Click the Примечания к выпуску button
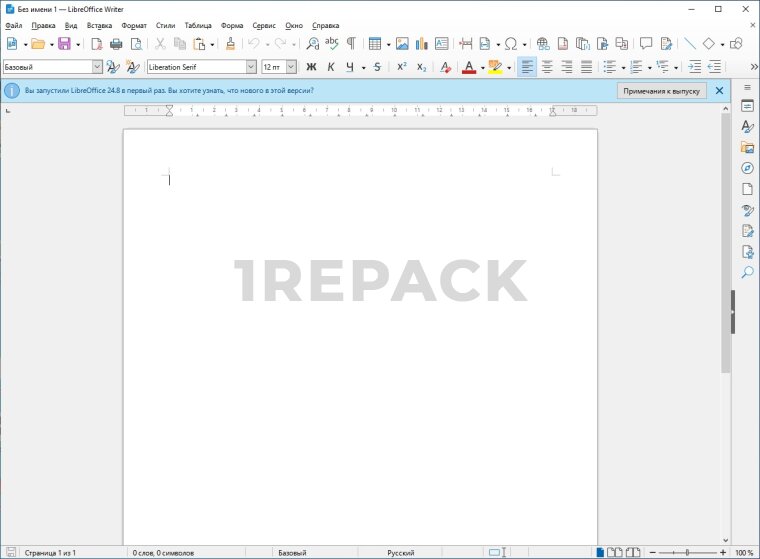Image resolution: width=760 pixels, height=559 pixels. [x=662, y=90]
